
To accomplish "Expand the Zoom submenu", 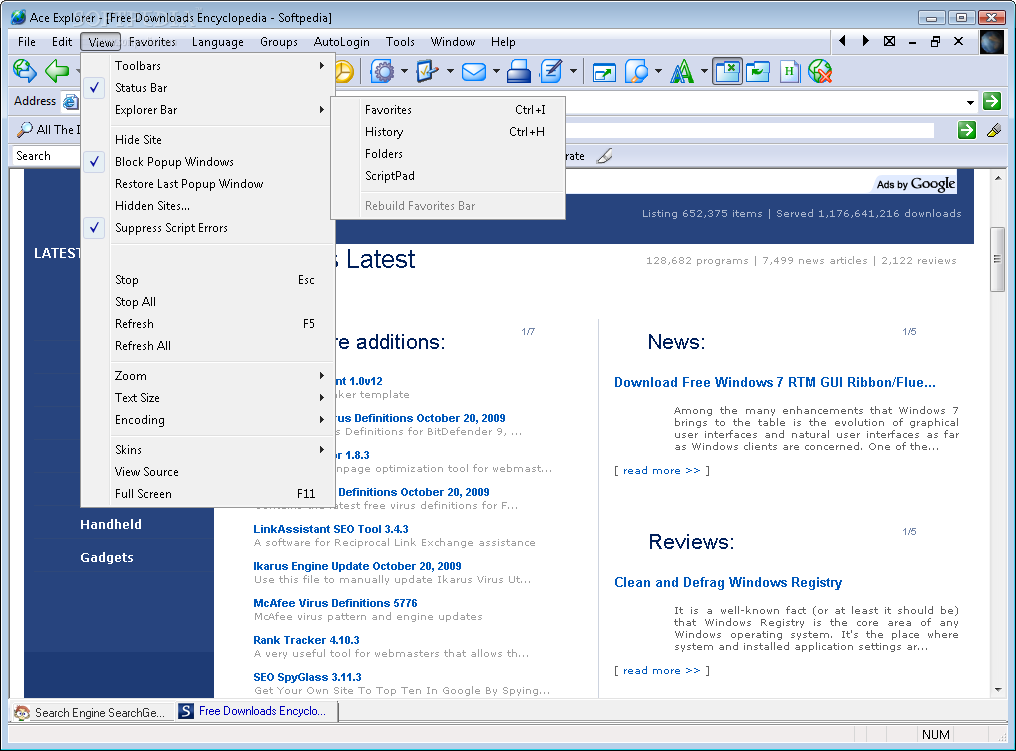I will click(208, 375).
